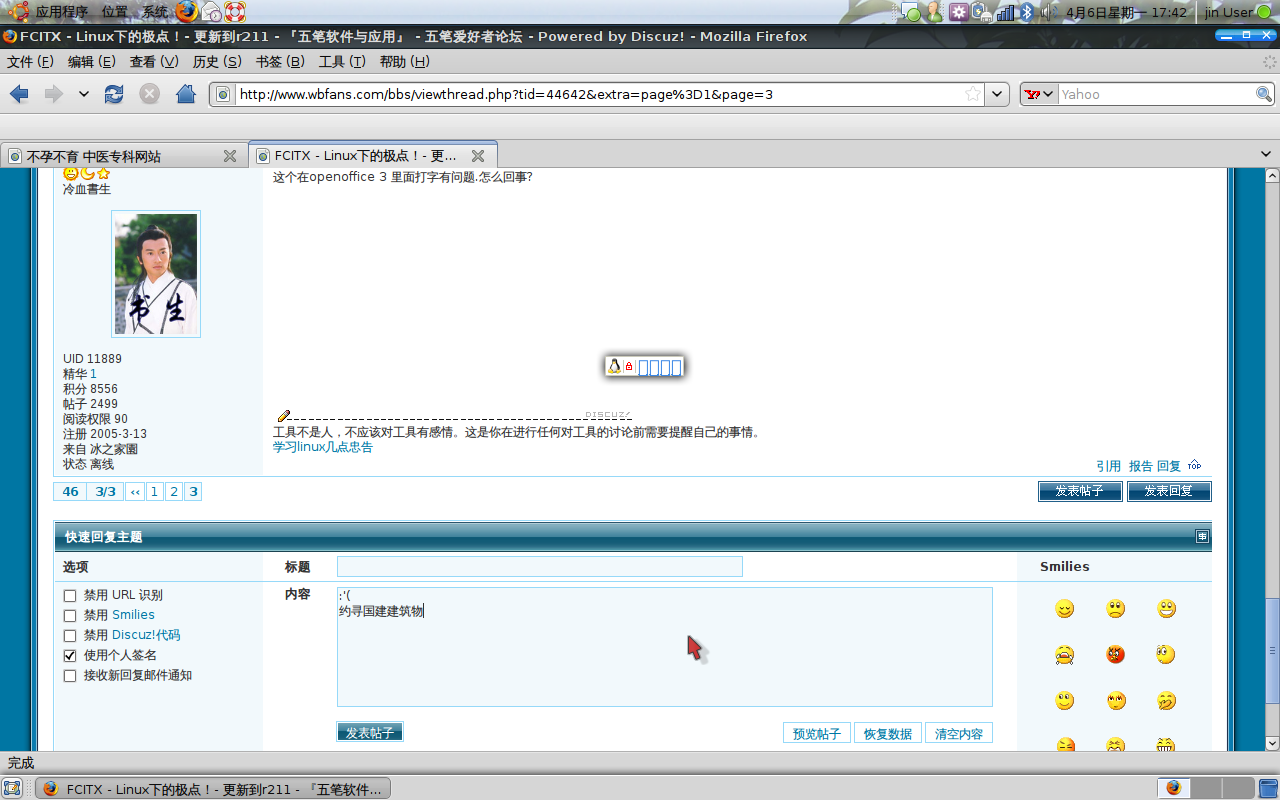Viewport: 1280px width, 800px height.
Task: Go back with the browser Back arrow
Action: pyautogui.click(x=20, y=94)
